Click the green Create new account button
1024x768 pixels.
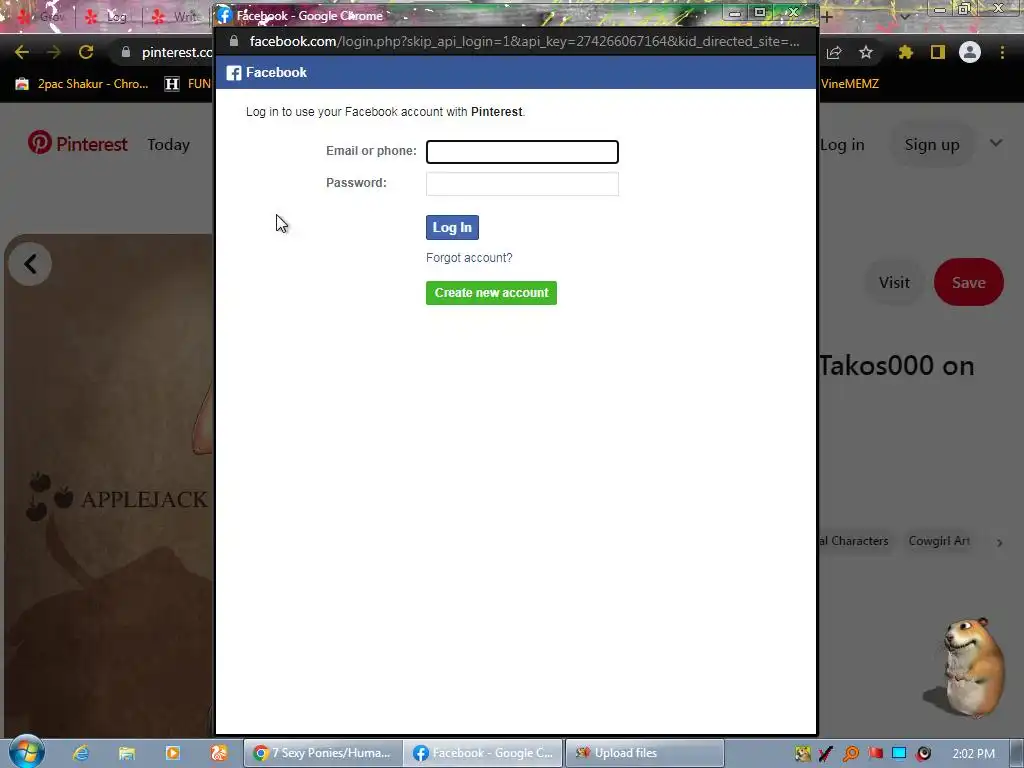491,293
